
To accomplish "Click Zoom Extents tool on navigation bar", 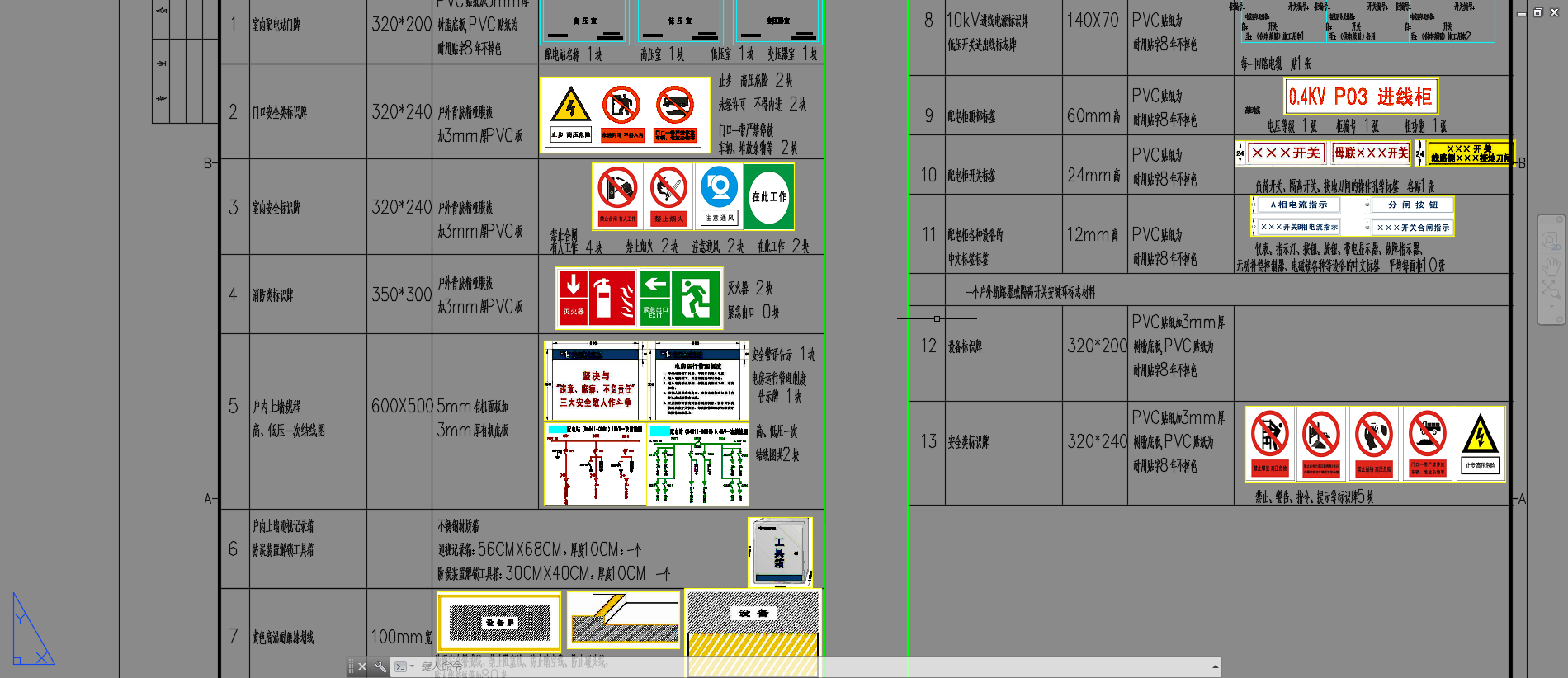I will (x=1551, y=289).
